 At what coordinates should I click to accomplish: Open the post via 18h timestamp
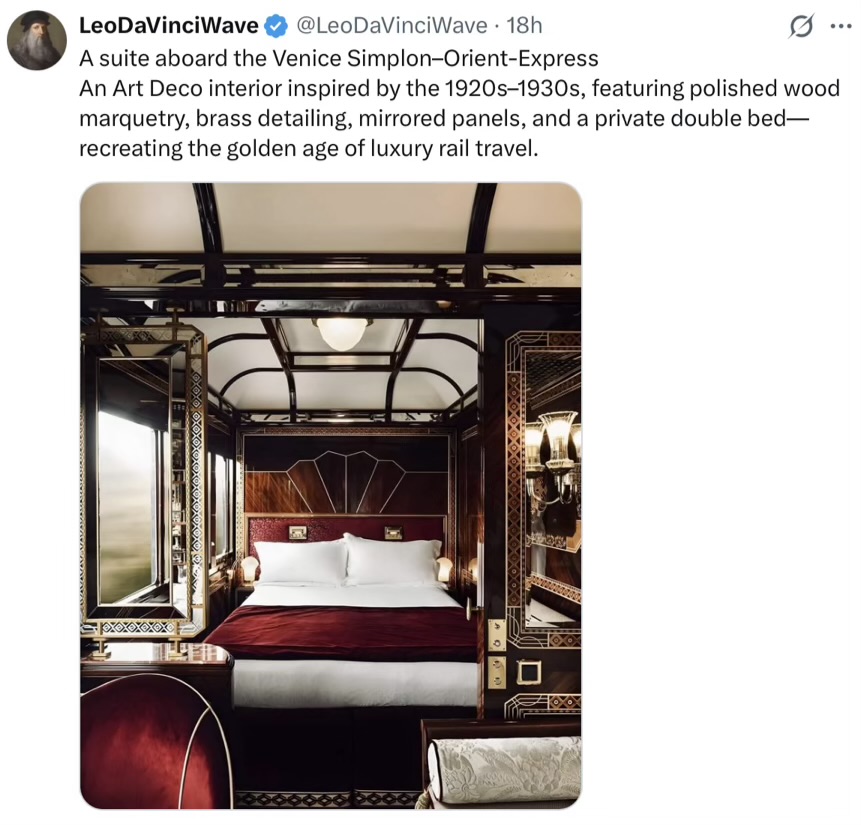pos(524,25)
